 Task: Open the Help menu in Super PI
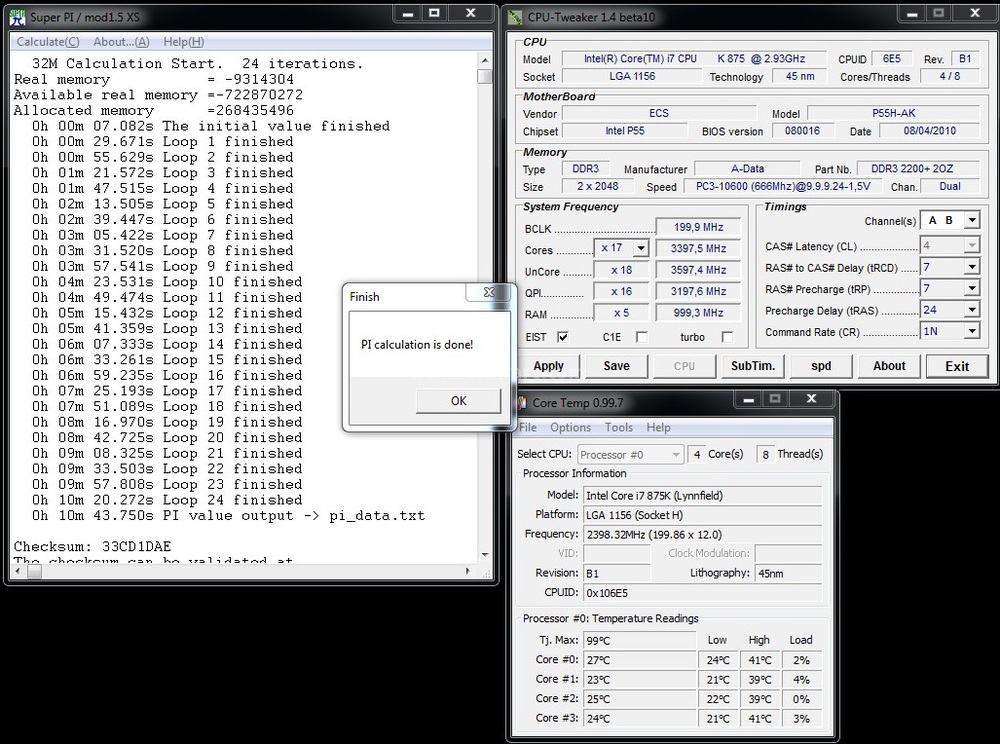(x=184, y=42)
